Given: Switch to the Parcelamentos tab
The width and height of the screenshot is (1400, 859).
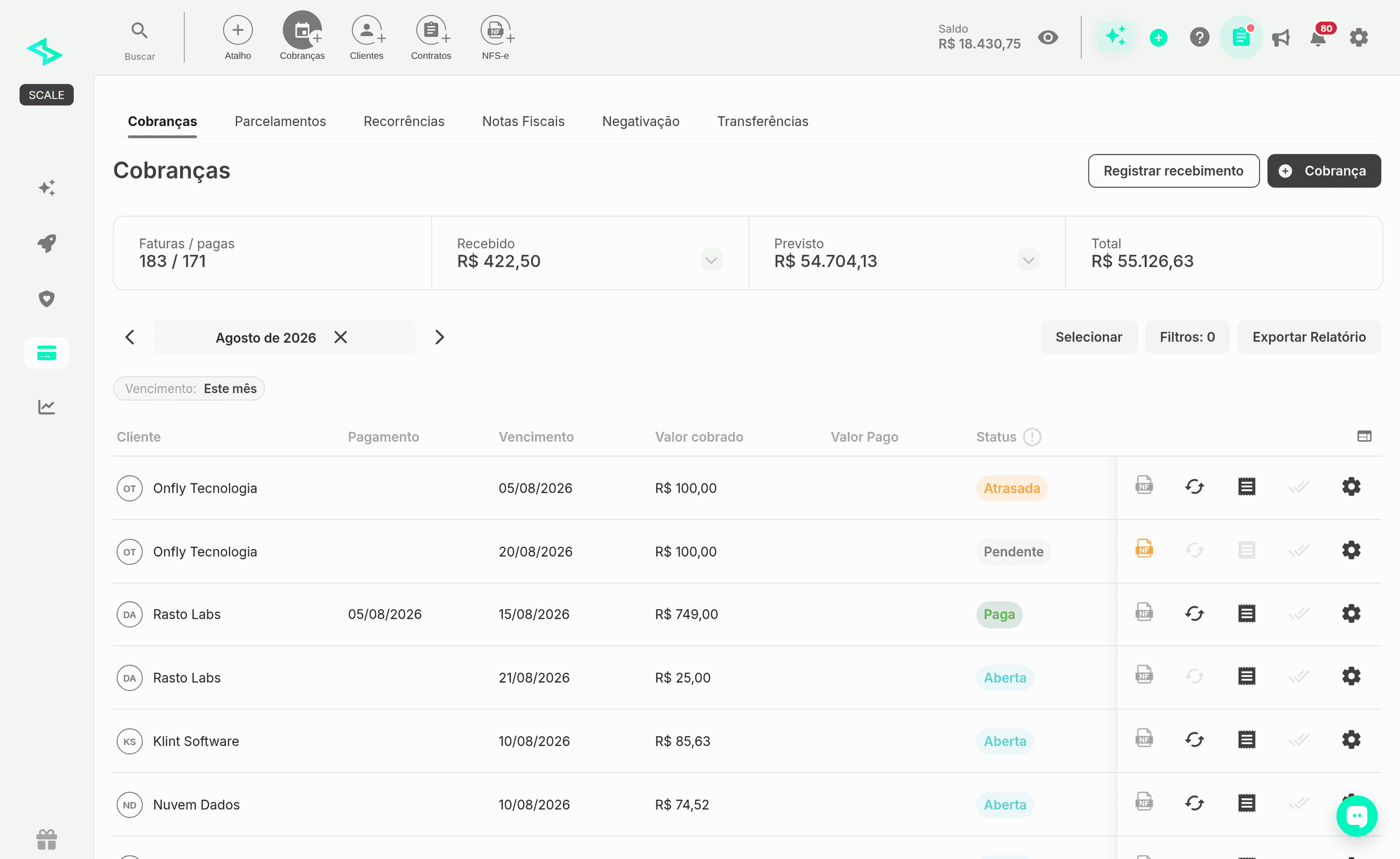Looking at the screenshot, I should pos(280,121).
